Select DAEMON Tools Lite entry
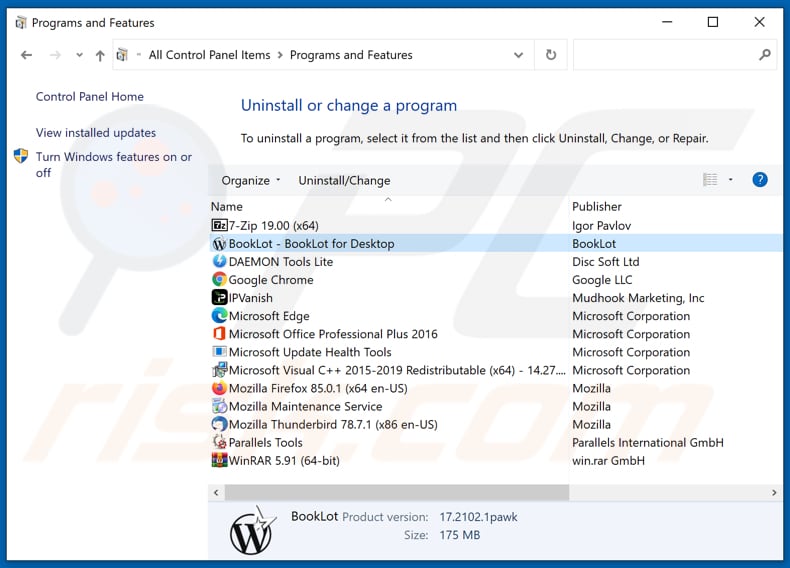Image resolution: width=790 pixels, height=568 pixels. 496,262
